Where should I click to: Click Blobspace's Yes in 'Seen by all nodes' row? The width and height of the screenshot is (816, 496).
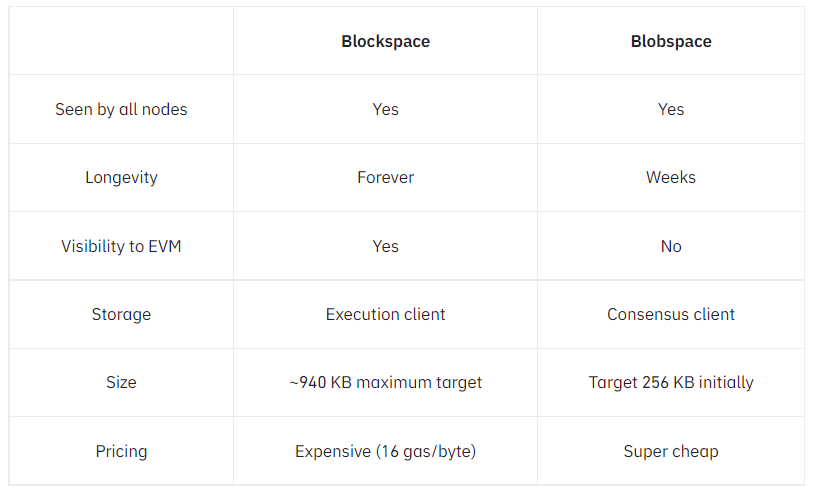pyautogui.click(x=670, y=109)
